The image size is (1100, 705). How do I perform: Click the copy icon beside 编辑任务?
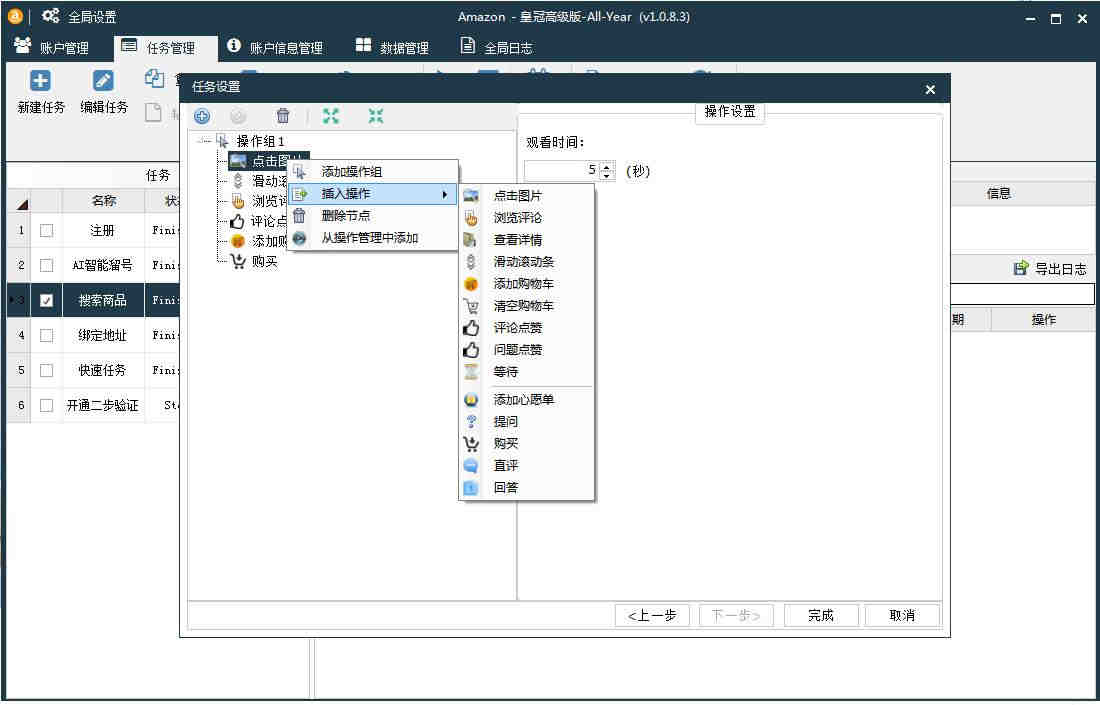pos(154,79)
